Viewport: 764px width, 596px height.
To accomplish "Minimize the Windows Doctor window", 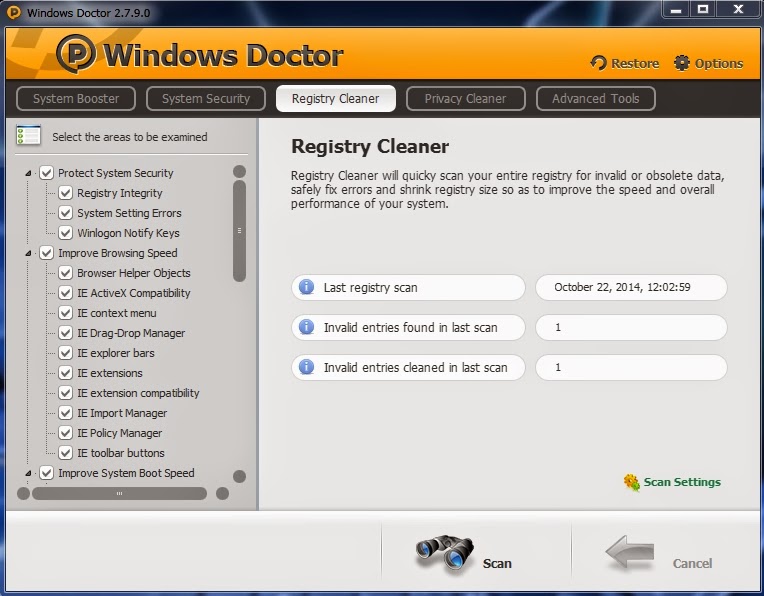I will pos(676,10).
